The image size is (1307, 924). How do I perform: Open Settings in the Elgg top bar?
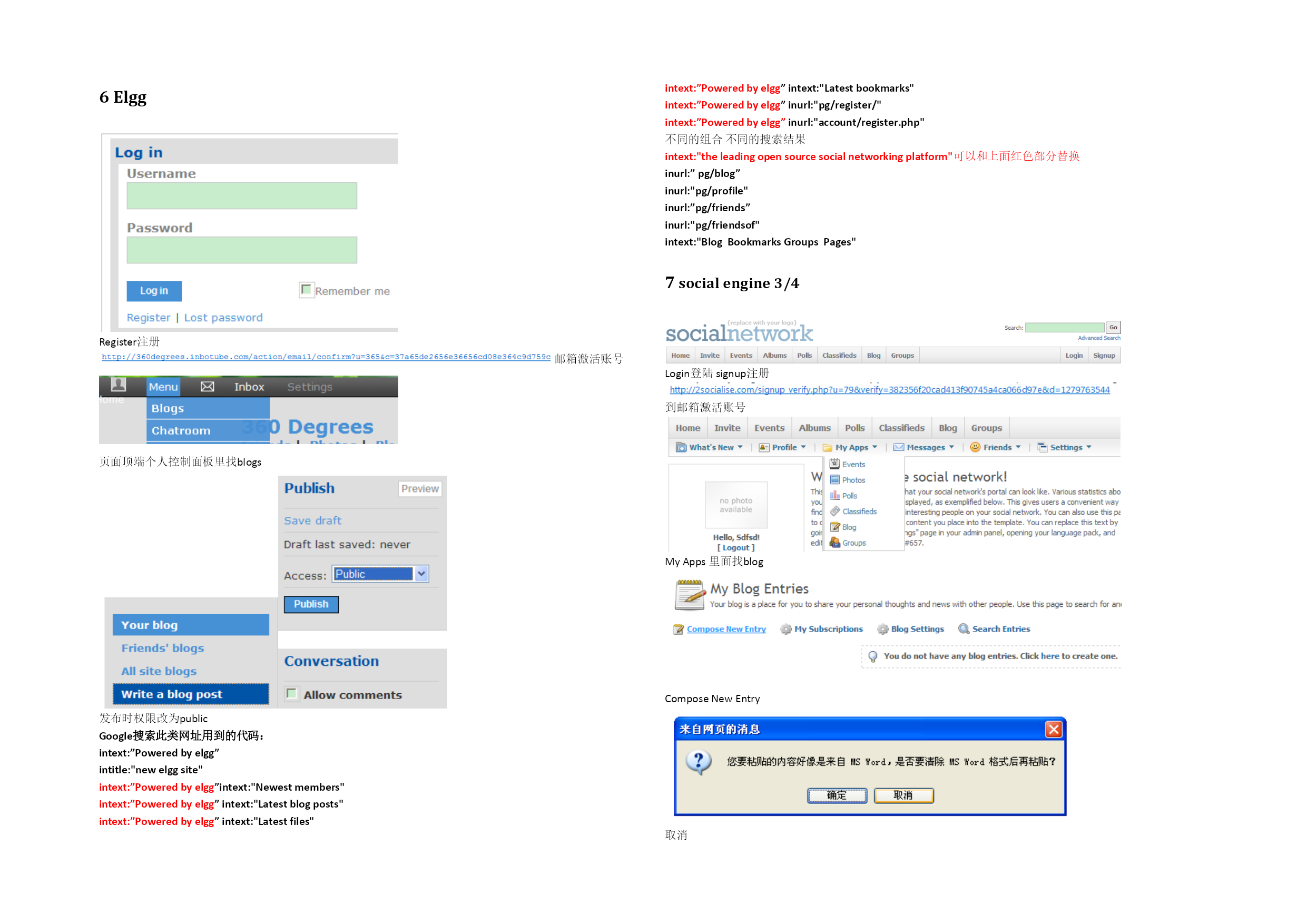(x=310, y=387)
